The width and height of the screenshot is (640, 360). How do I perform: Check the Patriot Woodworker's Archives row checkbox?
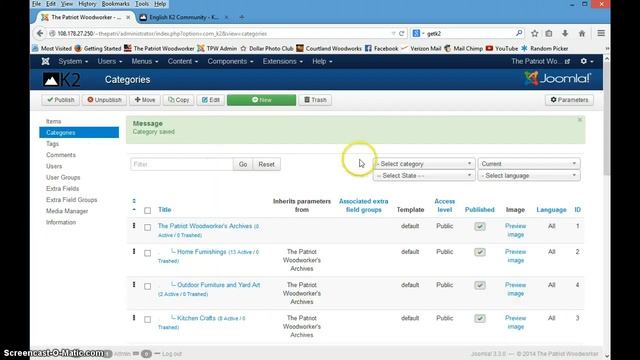click(x=147, y=227)
